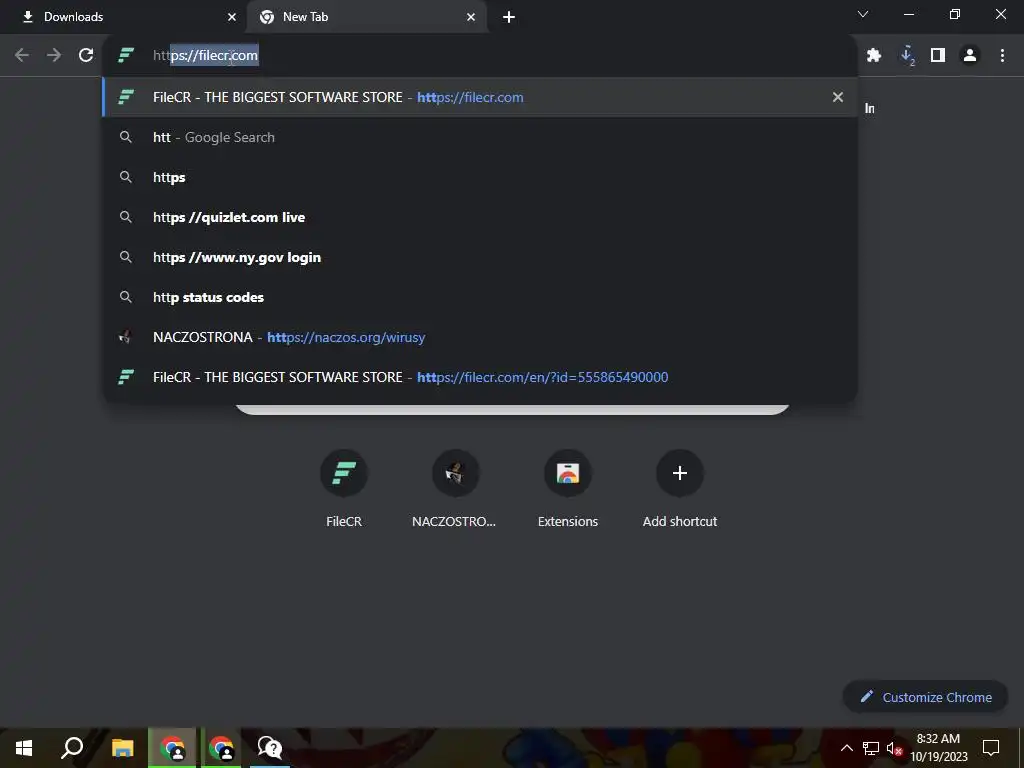
Task: Close the Downloads tab
Action: pyautogui.click(x=232, y=17)
